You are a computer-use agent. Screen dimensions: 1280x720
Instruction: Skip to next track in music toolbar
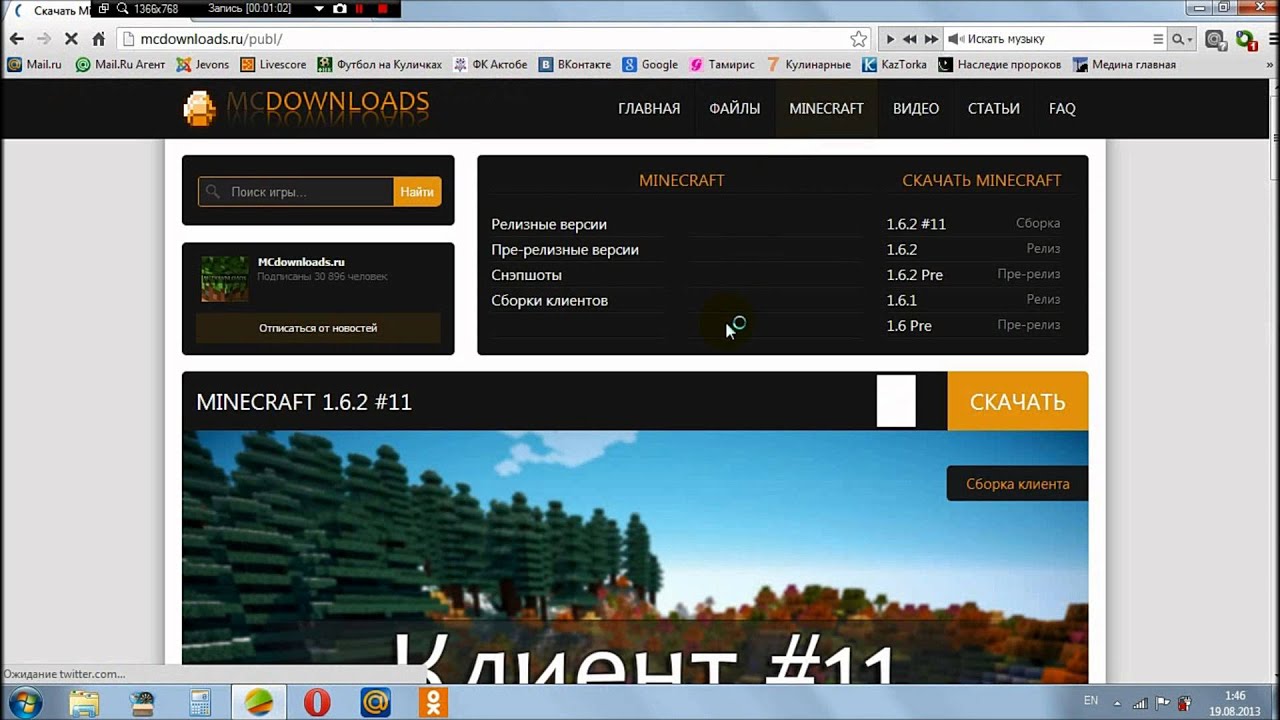tap(930, 39)
